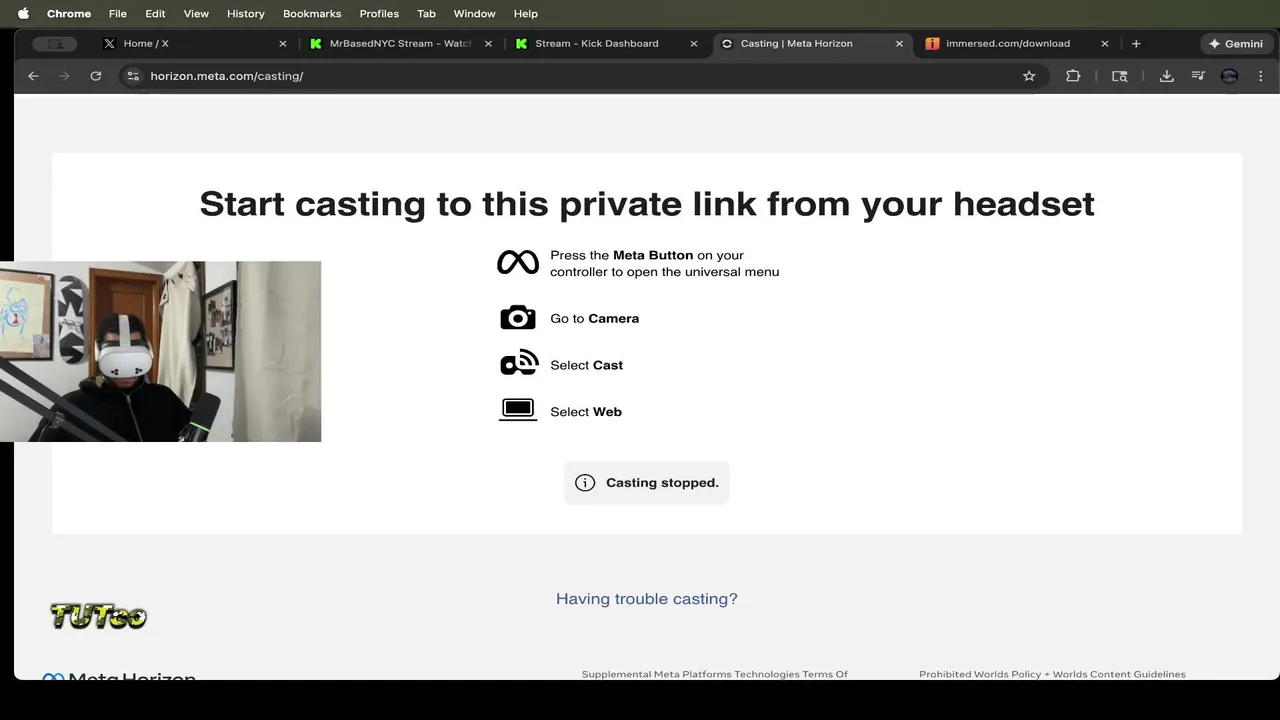Open the Having trouble casting? link
This screenshot has width=1280, height=720.
click(x=647, y=599)
